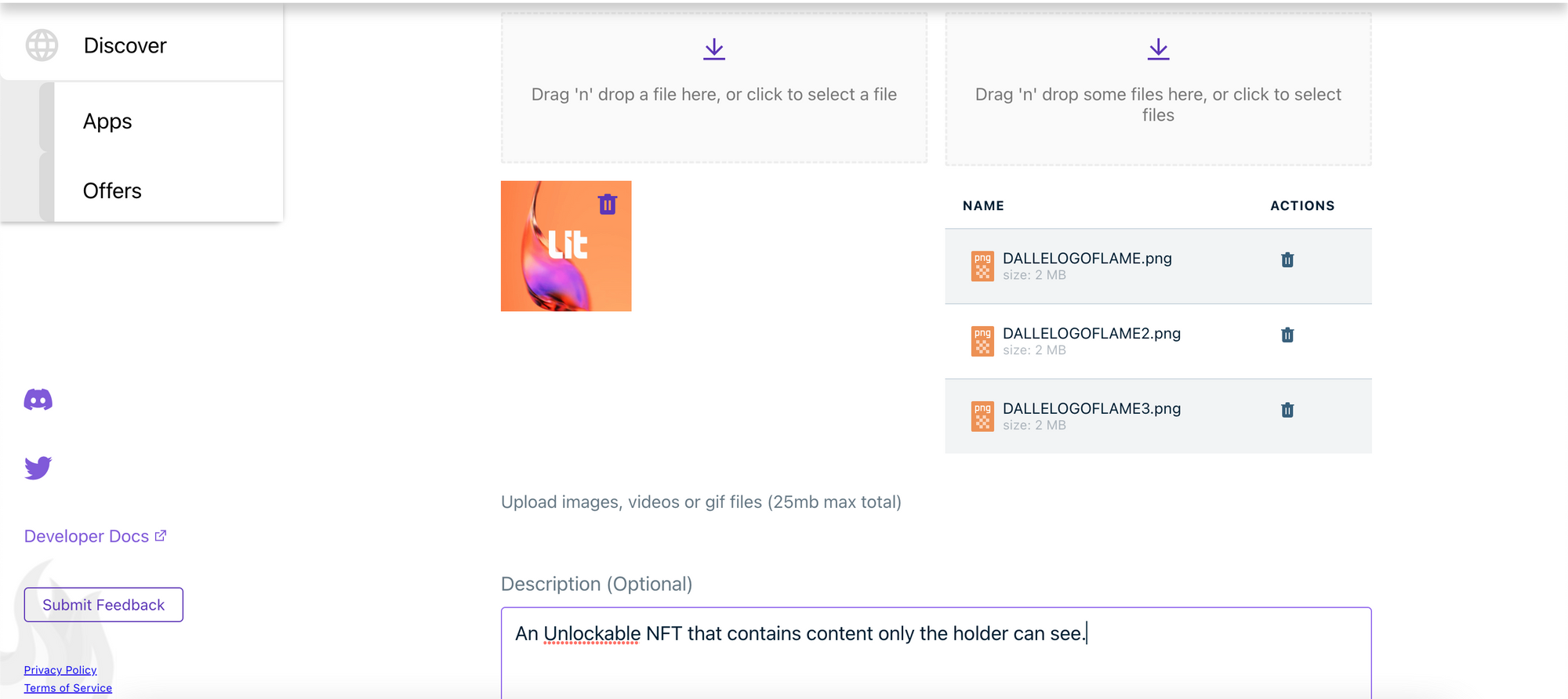The width and height of the screenshot is (1568, 699).
Task: Delete DALLELOGOFLAME2.png with its trash icon
Action: [x=1287, y=335]
